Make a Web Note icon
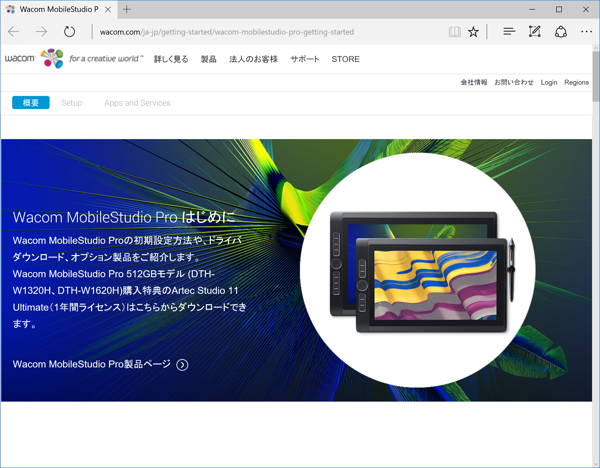This screenshot has height=468, width=600. click(x=535, y=32)
